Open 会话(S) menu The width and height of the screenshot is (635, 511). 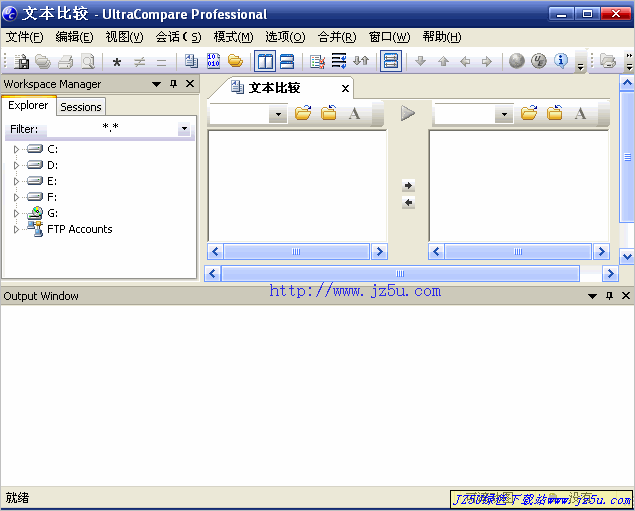(x=178, y=37)
